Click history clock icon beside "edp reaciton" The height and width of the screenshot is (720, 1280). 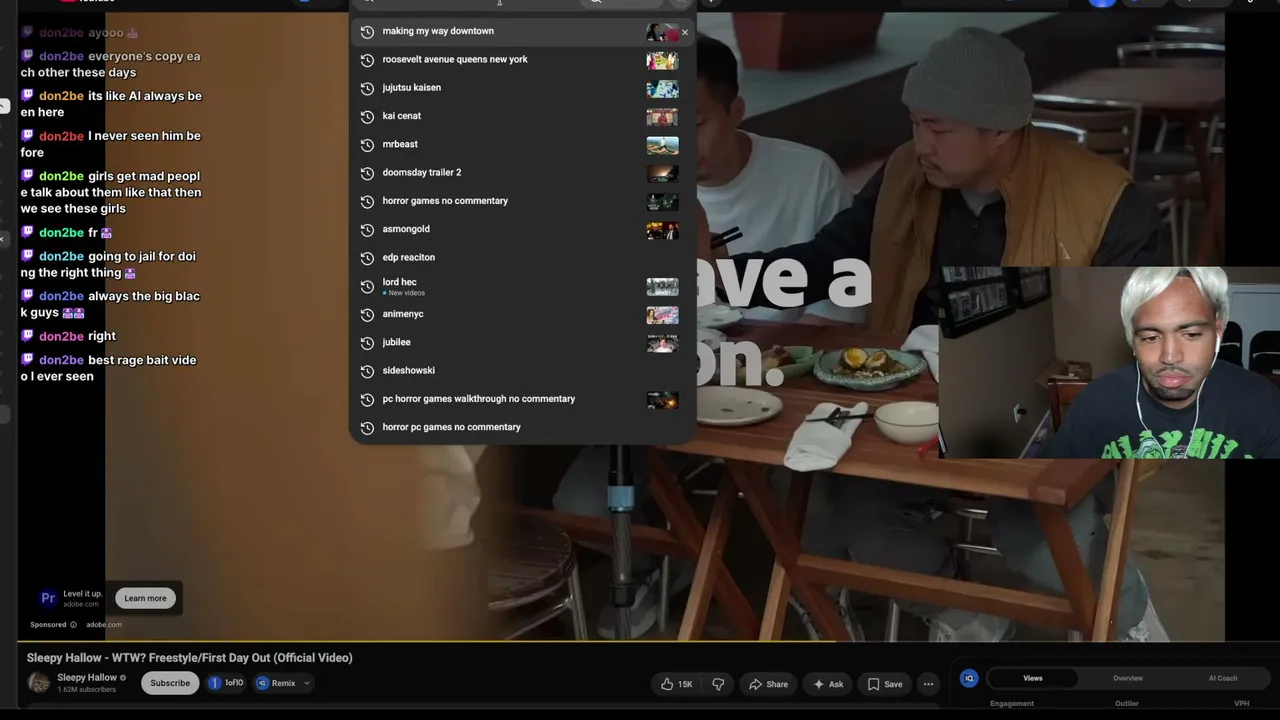367,257
